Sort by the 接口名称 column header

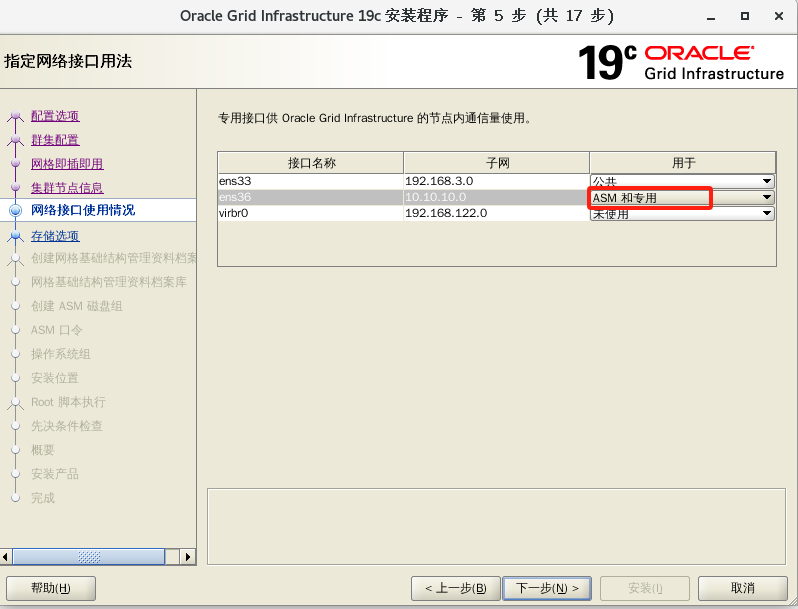(311, 163)
